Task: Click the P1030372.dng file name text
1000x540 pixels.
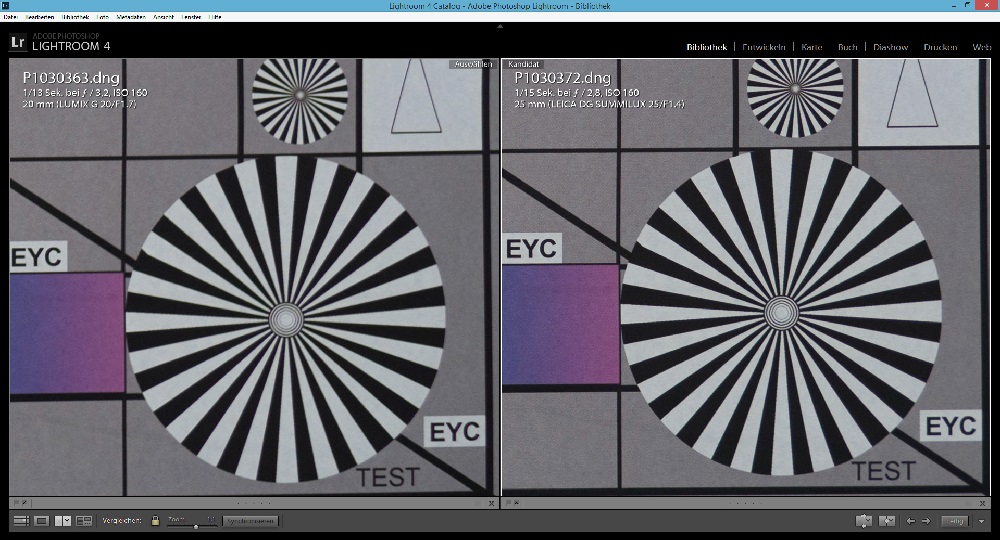Action: tap(562, 78)
